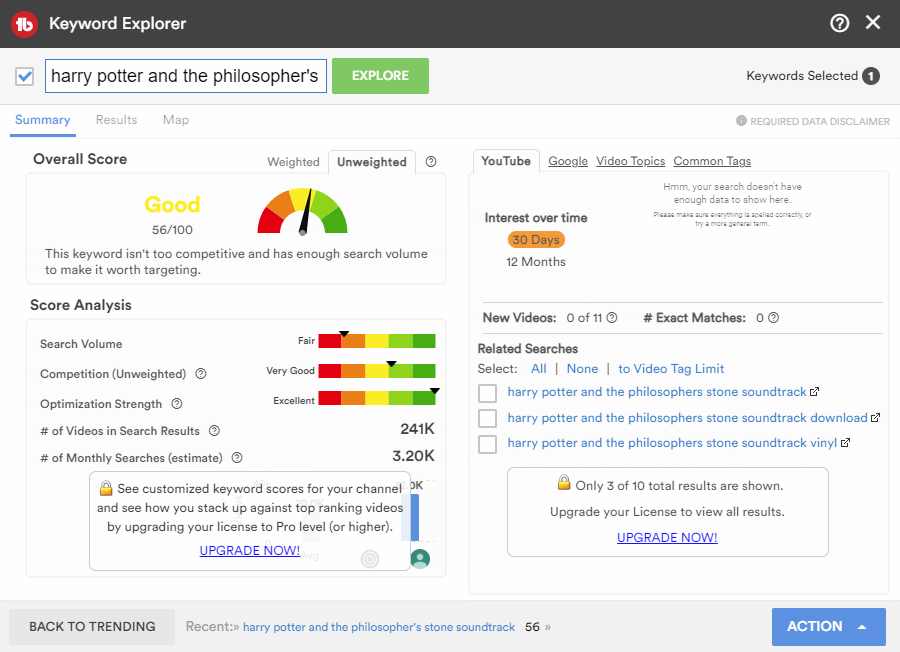Image resolution: width=900 pixels, height=652 pixels.
Task: Click the gray target icon below chart
Action: pos(370,558)
